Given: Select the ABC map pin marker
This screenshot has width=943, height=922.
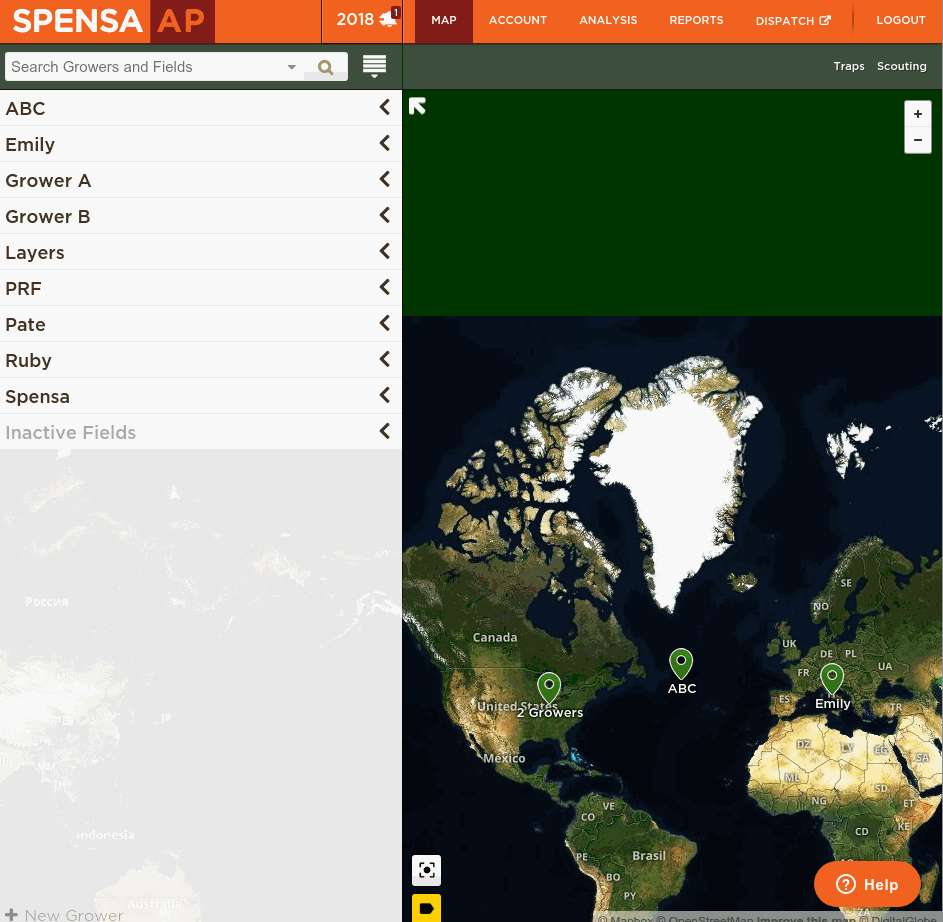Looking at the screenshot, I should (681, 663).
